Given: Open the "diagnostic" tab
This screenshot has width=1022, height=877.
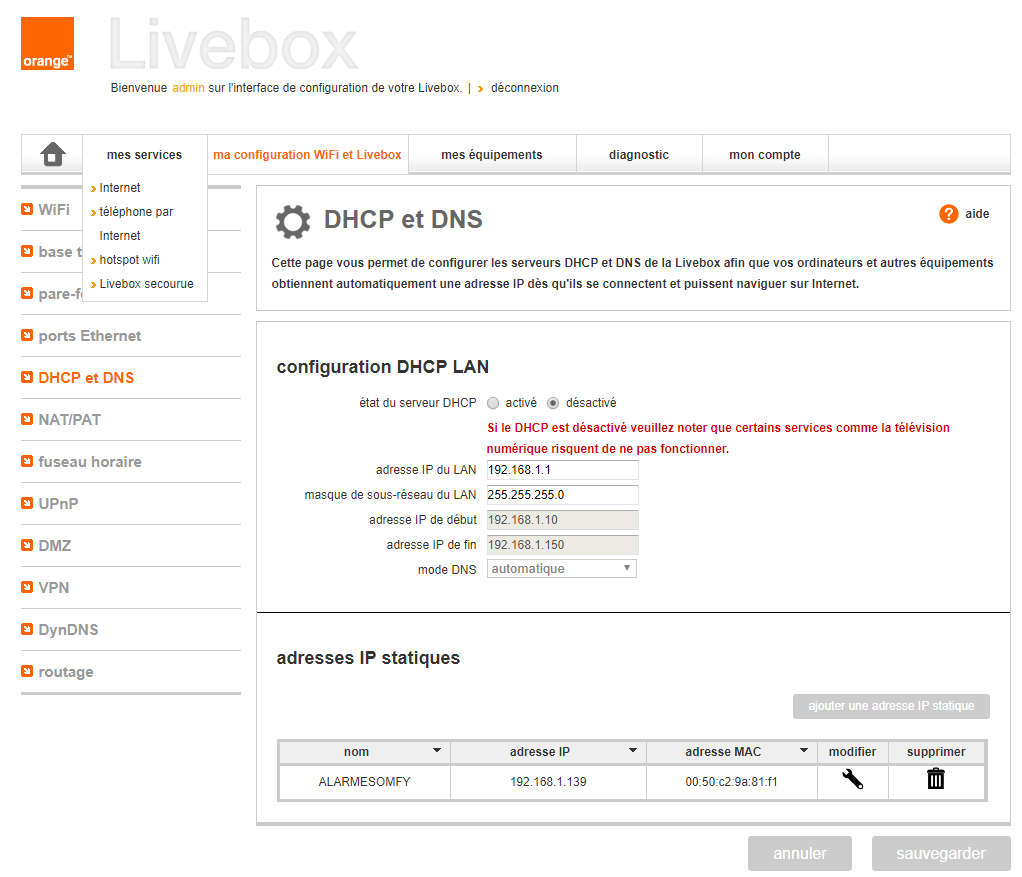Looking at the screenshot, I should 638,155.
